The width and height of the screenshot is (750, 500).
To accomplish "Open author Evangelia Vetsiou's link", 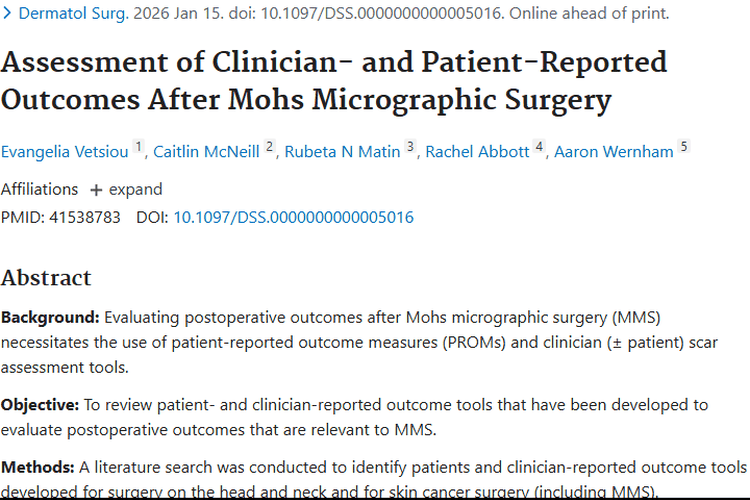I will [65, 152].
